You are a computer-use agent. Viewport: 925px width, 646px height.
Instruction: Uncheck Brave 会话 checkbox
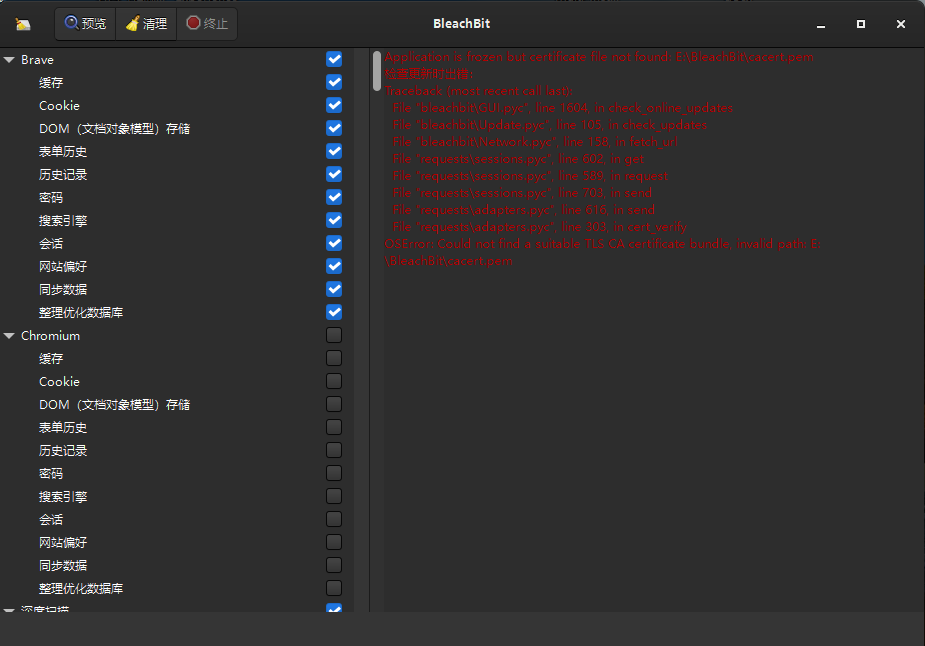click(334, 243)
